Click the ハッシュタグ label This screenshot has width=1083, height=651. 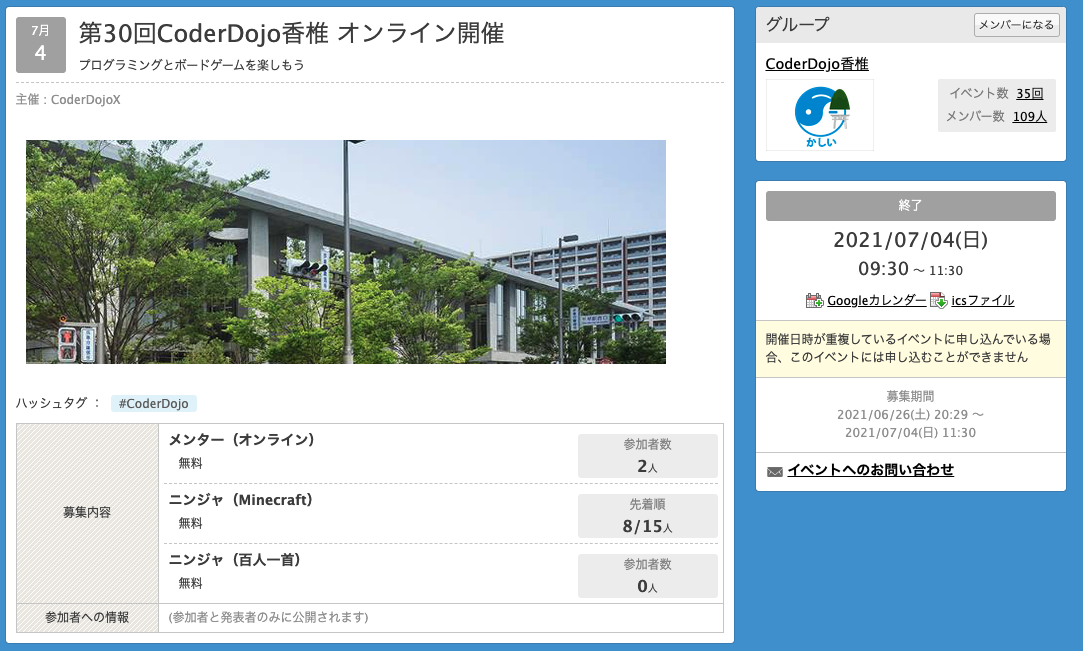click(x=59, y=403)
